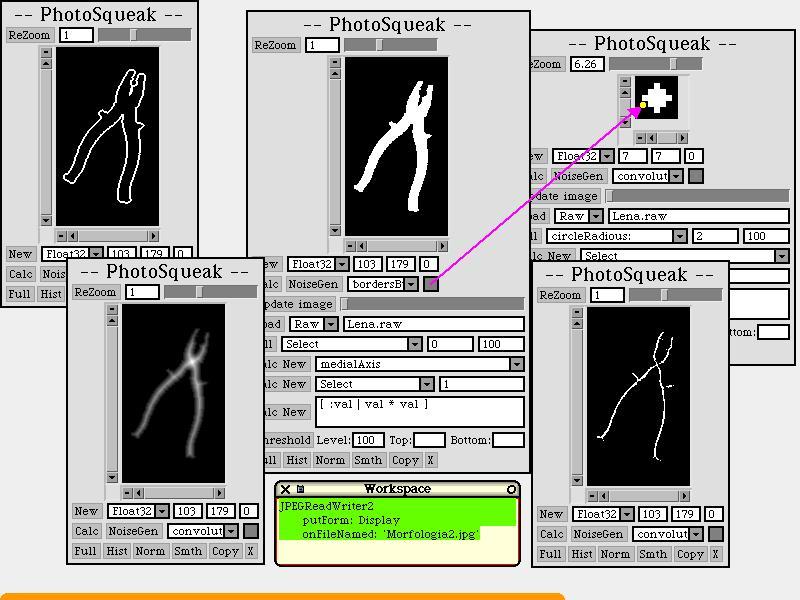Click the scroll-up arrow of the top-left image scrollbar
800x600 pixels.
46,64
